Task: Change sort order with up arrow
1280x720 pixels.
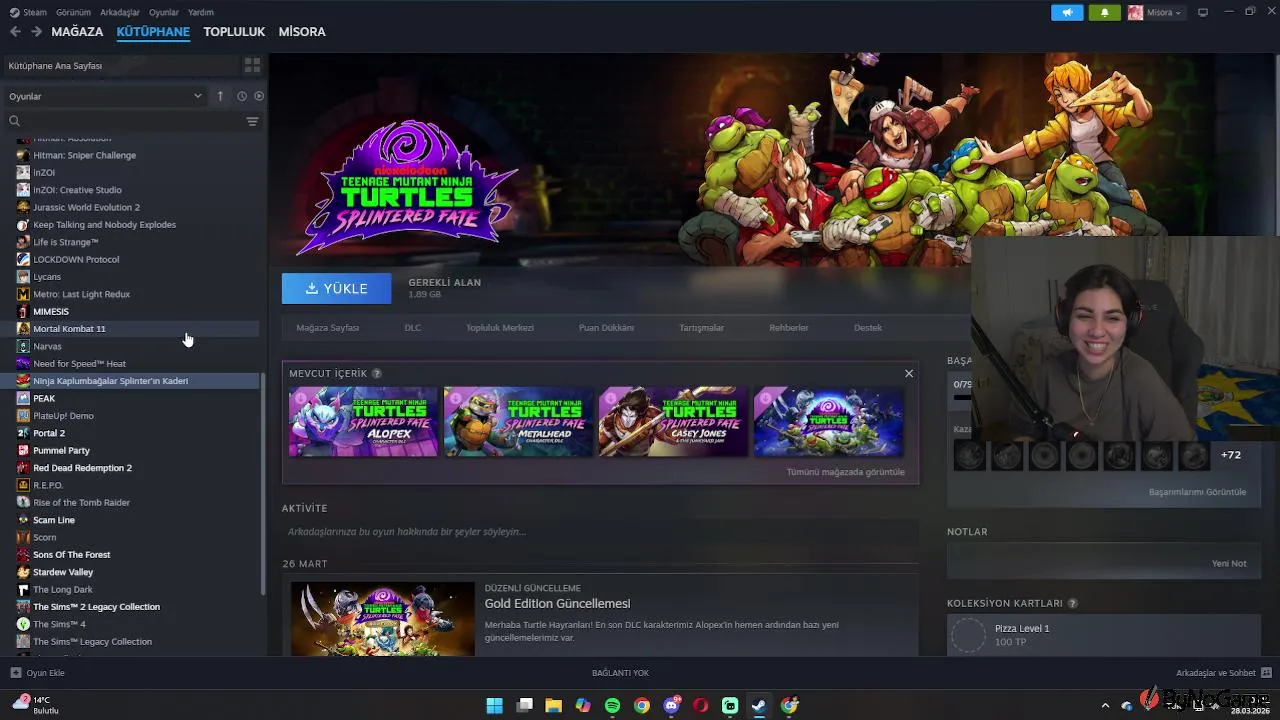Action: (220, 96)
